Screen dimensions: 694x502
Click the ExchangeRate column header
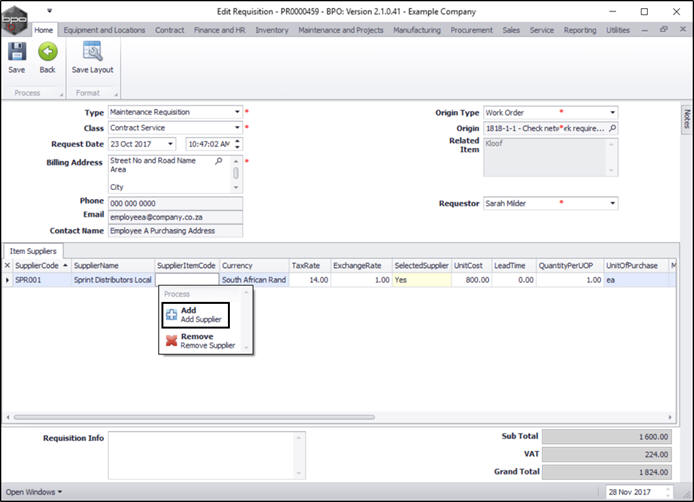pos(361,266)
